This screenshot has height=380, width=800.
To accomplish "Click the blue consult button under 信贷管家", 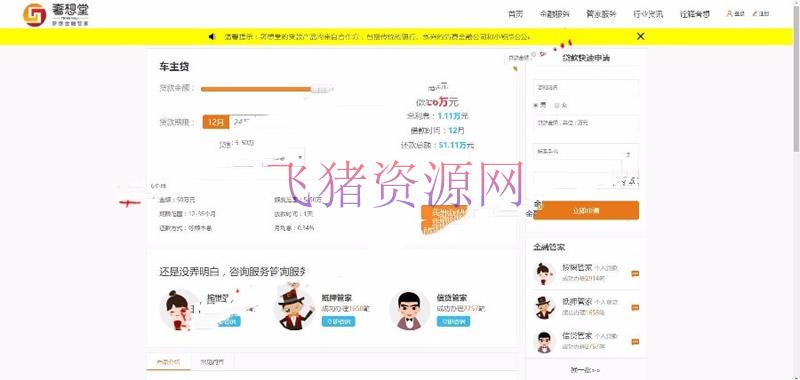I will click(x=453, y=321).
